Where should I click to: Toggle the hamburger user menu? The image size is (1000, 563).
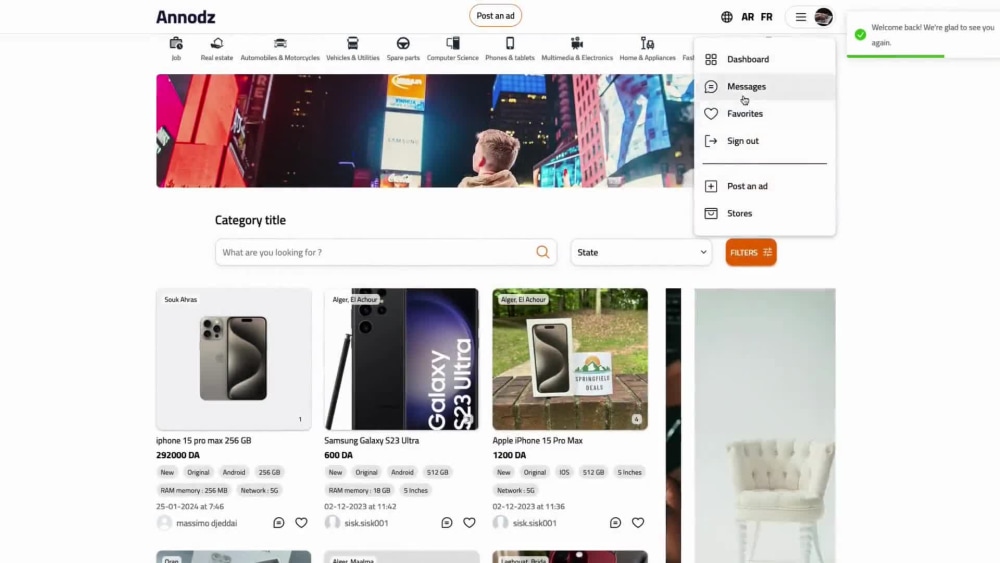click(800, 17)
